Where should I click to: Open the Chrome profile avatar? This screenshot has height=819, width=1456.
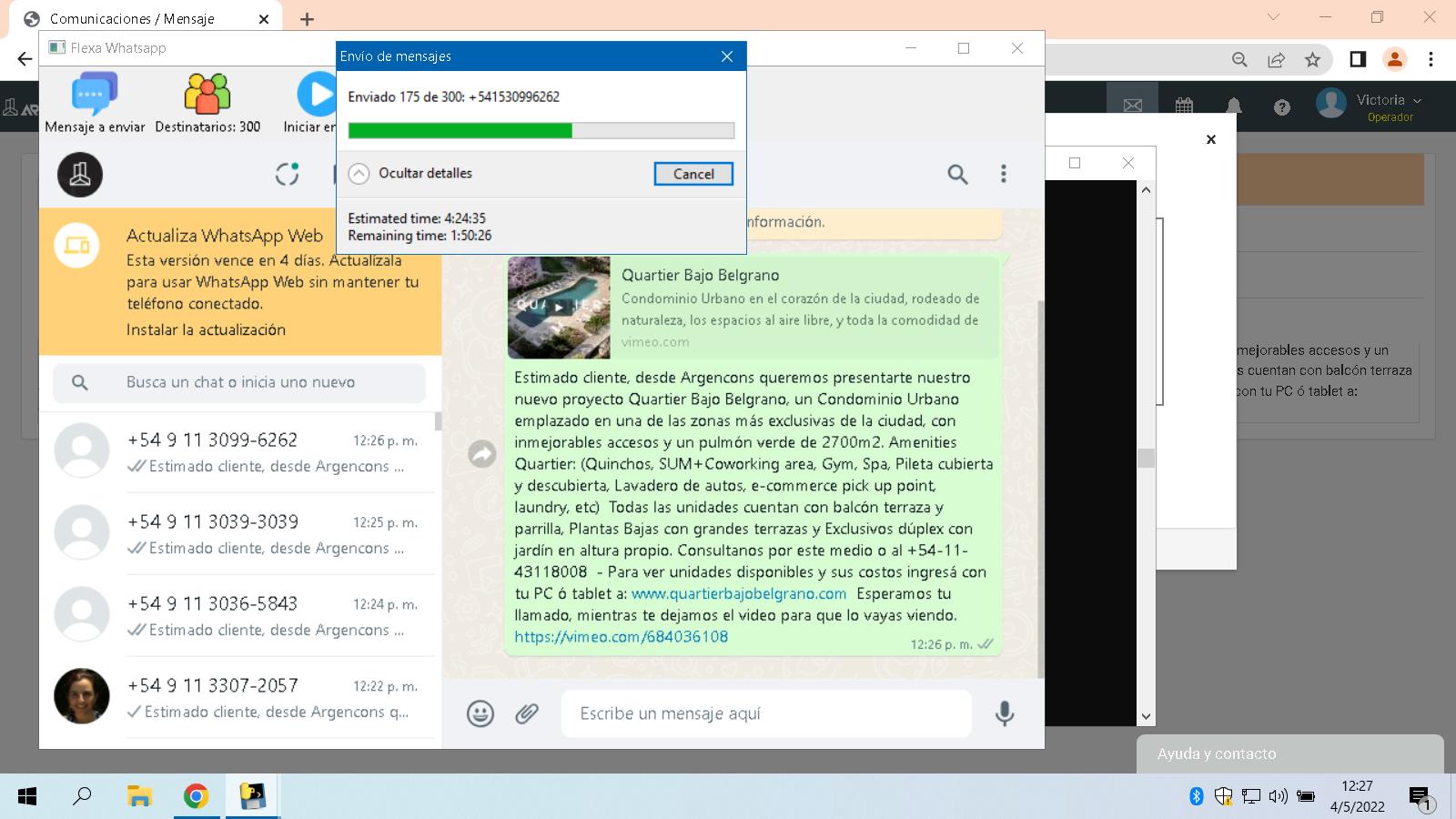tap(1394, 59)
